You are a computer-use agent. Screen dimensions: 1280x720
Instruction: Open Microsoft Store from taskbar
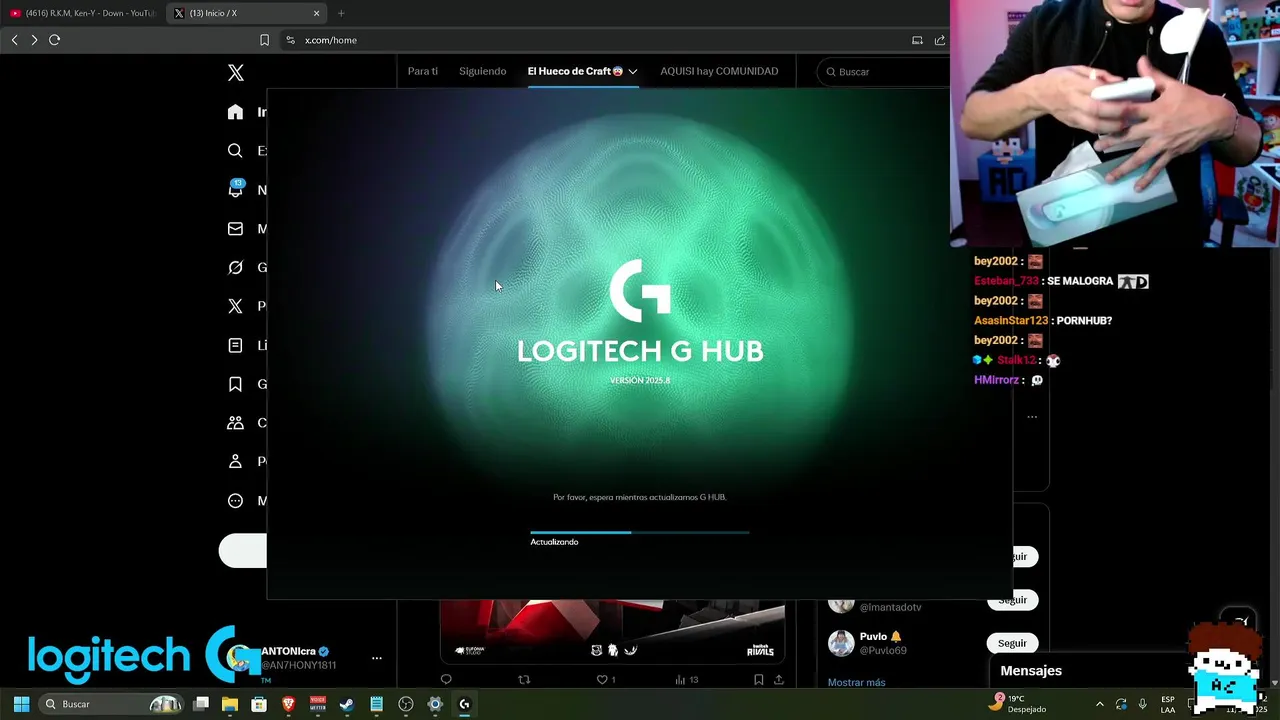pos(259,704)
